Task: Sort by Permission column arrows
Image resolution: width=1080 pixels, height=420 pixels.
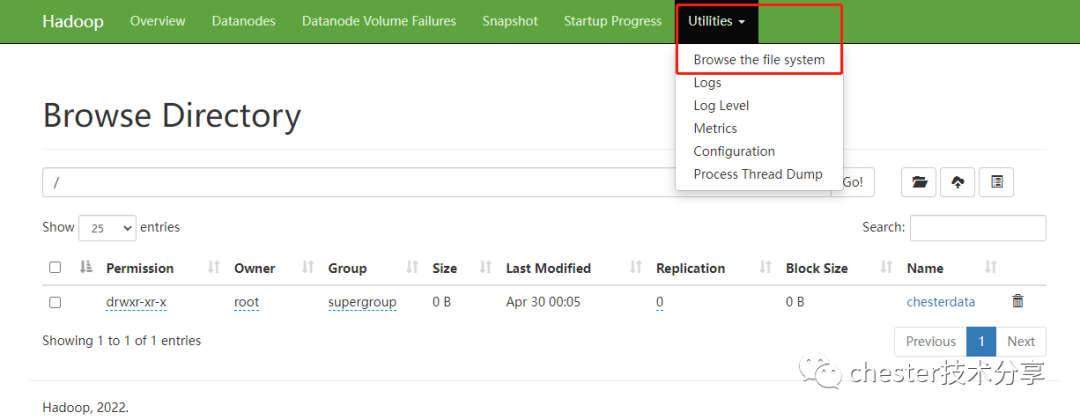Action: tap(213, 268)
